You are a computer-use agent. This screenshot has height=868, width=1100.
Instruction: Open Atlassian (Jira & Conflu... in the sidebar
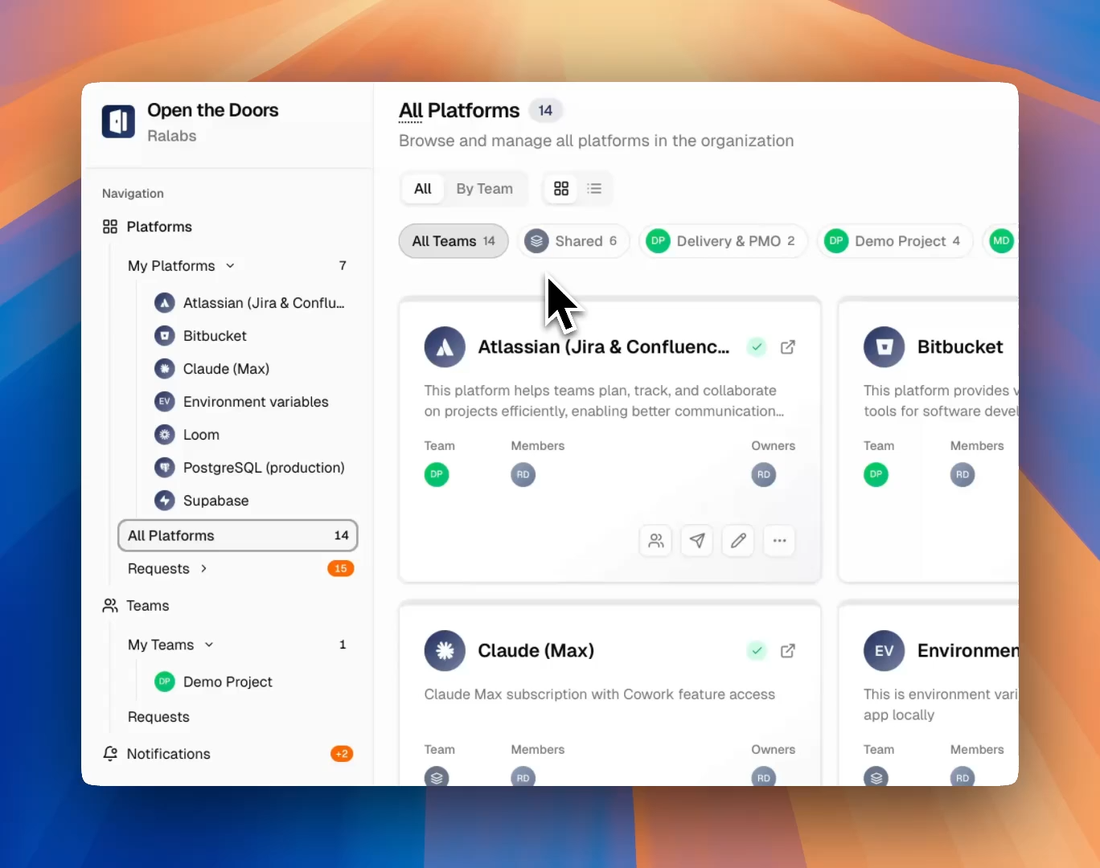click(x=249, y=303)
